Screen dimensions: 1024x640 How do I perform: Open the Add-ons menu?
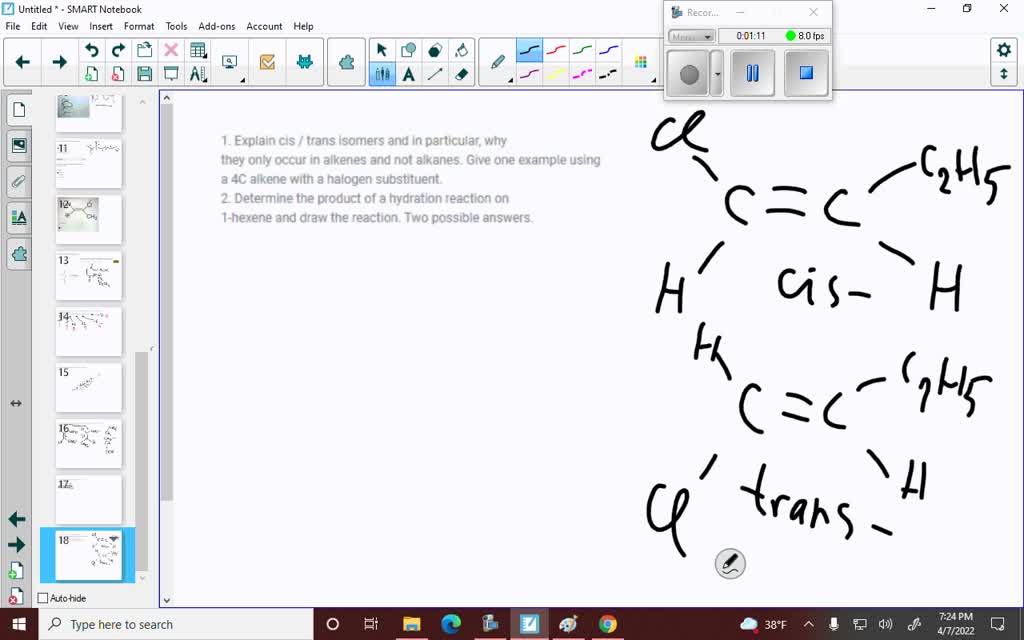pos(216,26)
